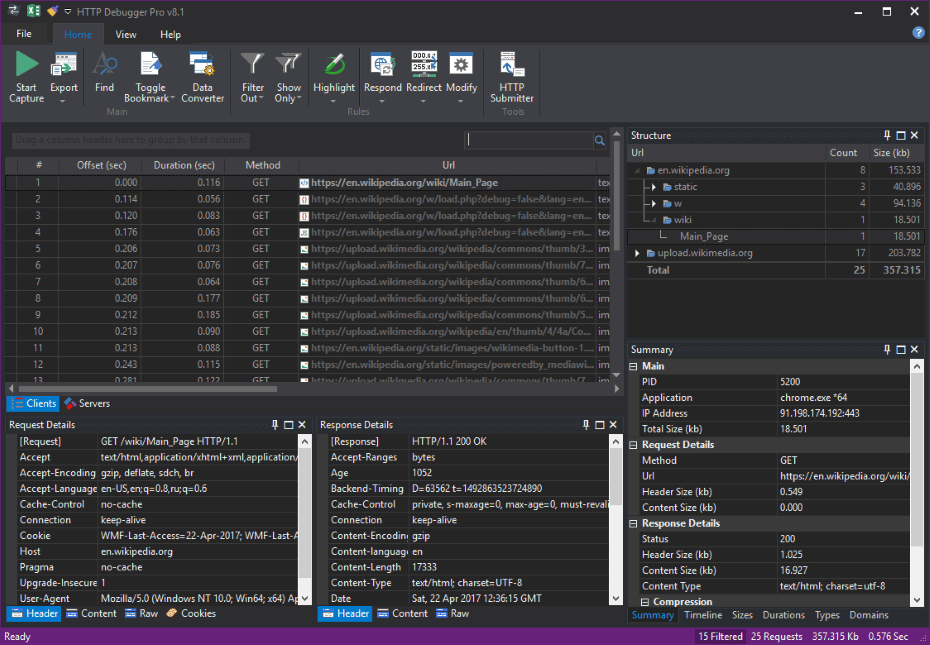Show Raw tab in Request Details

pos(142,614)
